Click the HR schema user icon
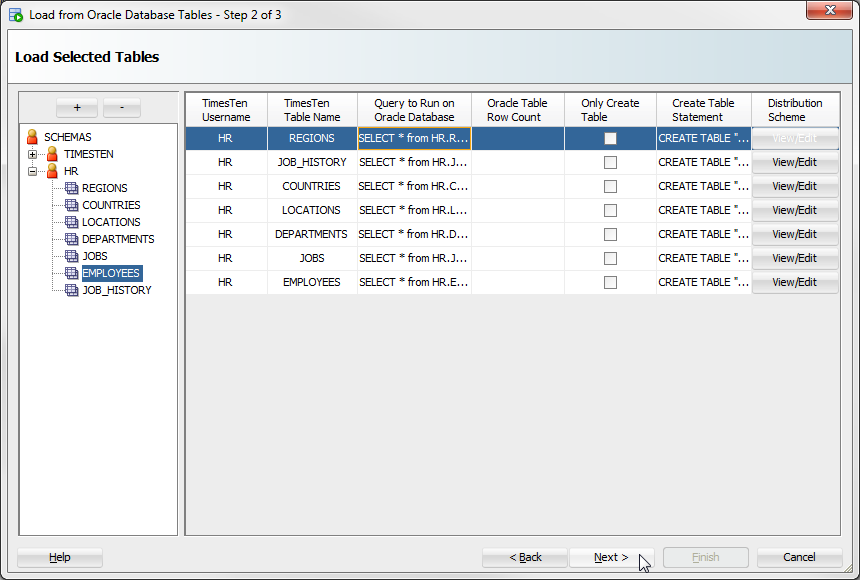 (52, 171)
